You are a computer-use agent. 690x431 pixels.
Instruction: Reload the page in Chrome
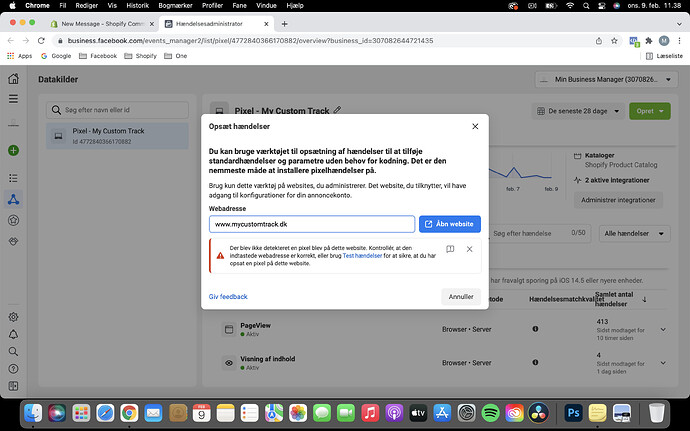[41, 41]
